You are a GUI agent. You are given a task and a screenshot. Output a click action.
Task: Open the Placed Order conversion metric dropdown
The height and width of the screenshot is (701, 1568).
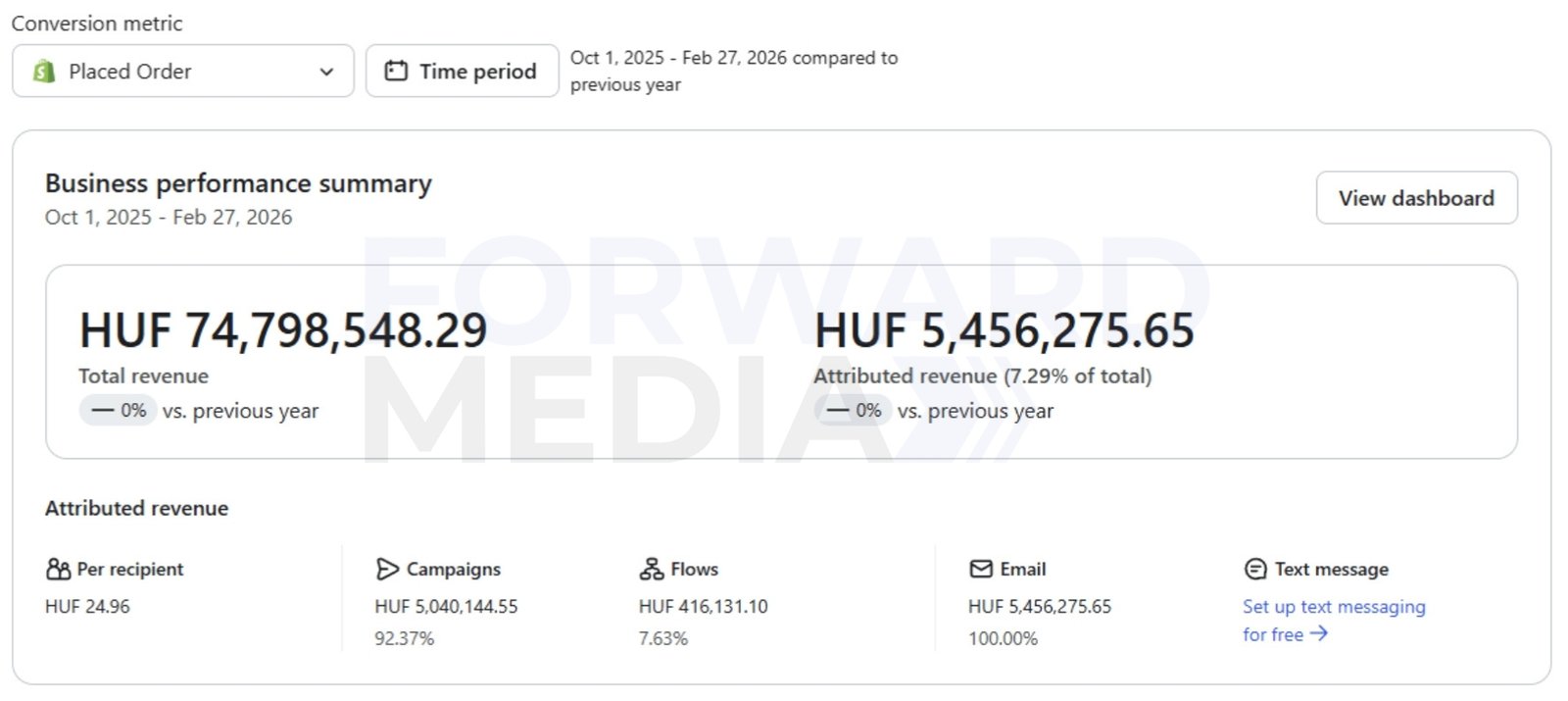point(182,71)
